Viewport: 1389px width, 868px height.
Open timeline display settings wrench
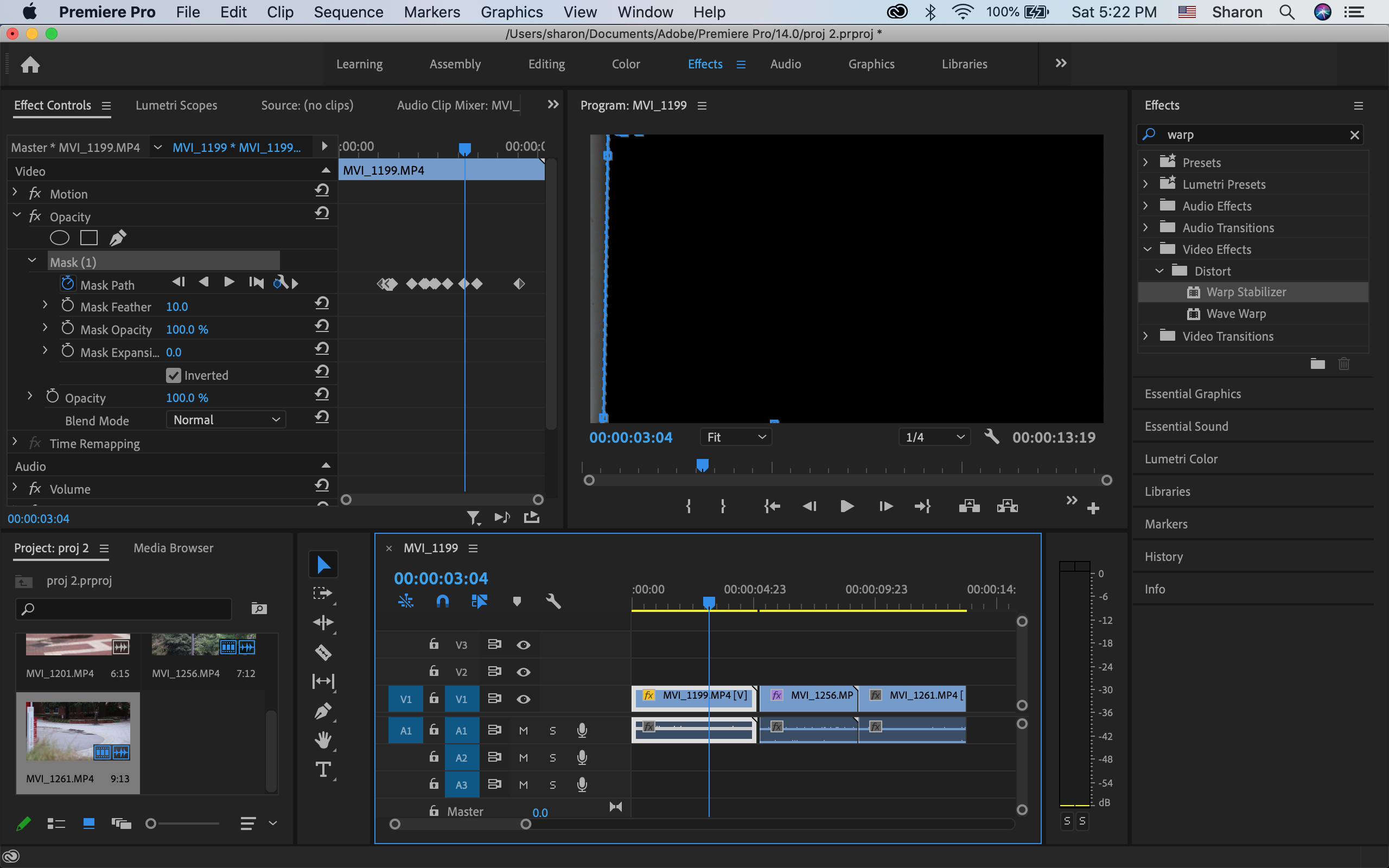pyautogui.click(x=553, y=601)
